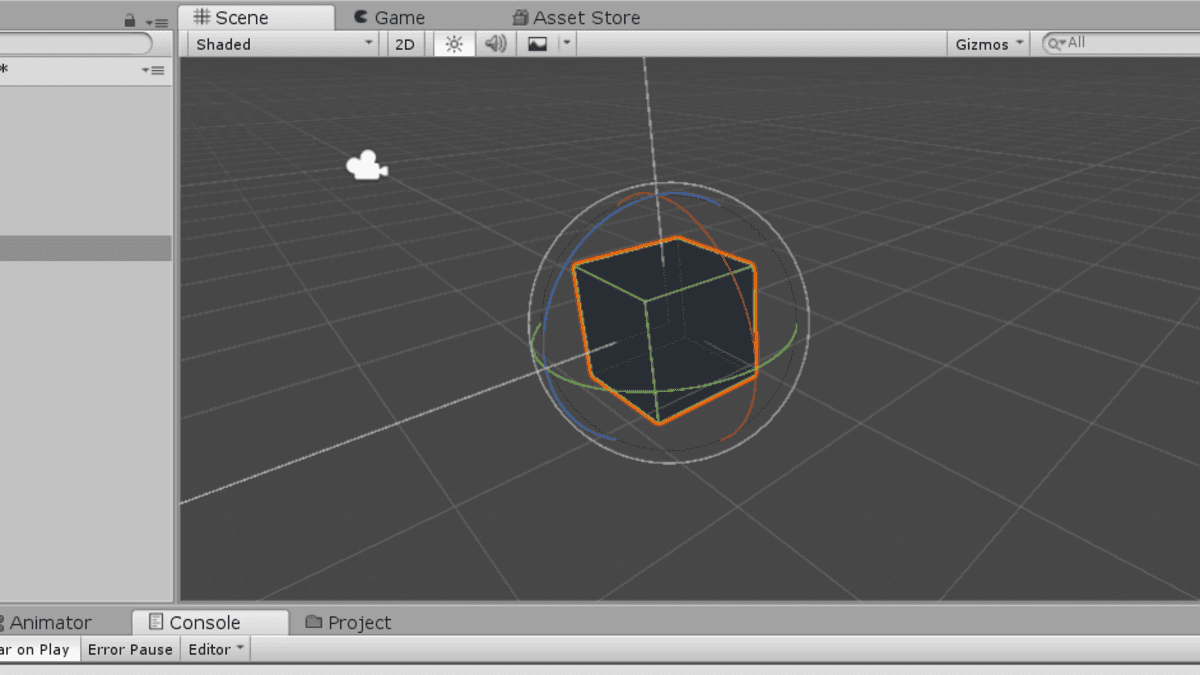The width and height of the screenshot is (1200, 675).
Task: Click the Project folder icon
Action: click(313, 622)
